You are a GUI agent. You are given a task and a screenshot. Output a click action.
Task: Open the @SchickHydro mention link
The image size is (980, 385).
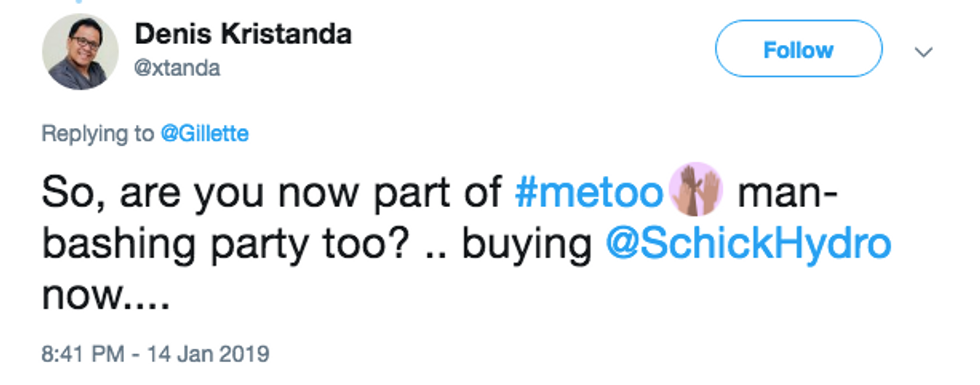(x=748, y=244)
